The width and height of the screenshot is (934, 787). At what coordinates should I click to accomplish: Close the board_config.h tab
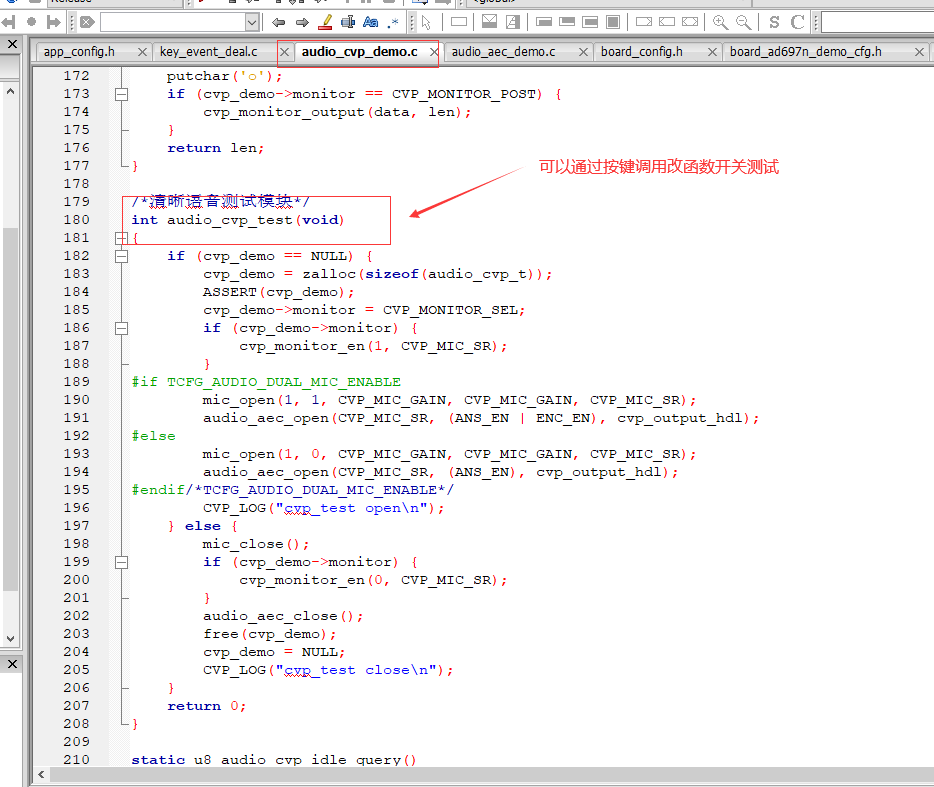(712, 52)
